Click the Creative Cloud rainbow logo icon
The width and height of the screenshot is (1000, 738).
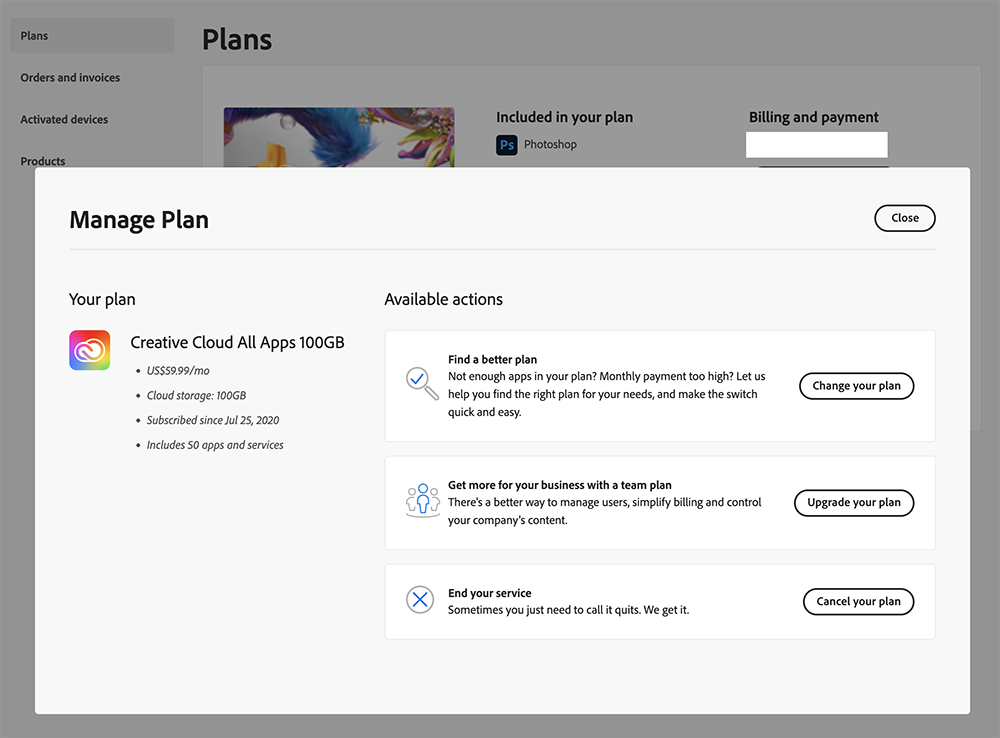pyautogui.click(x=89, y=350)
